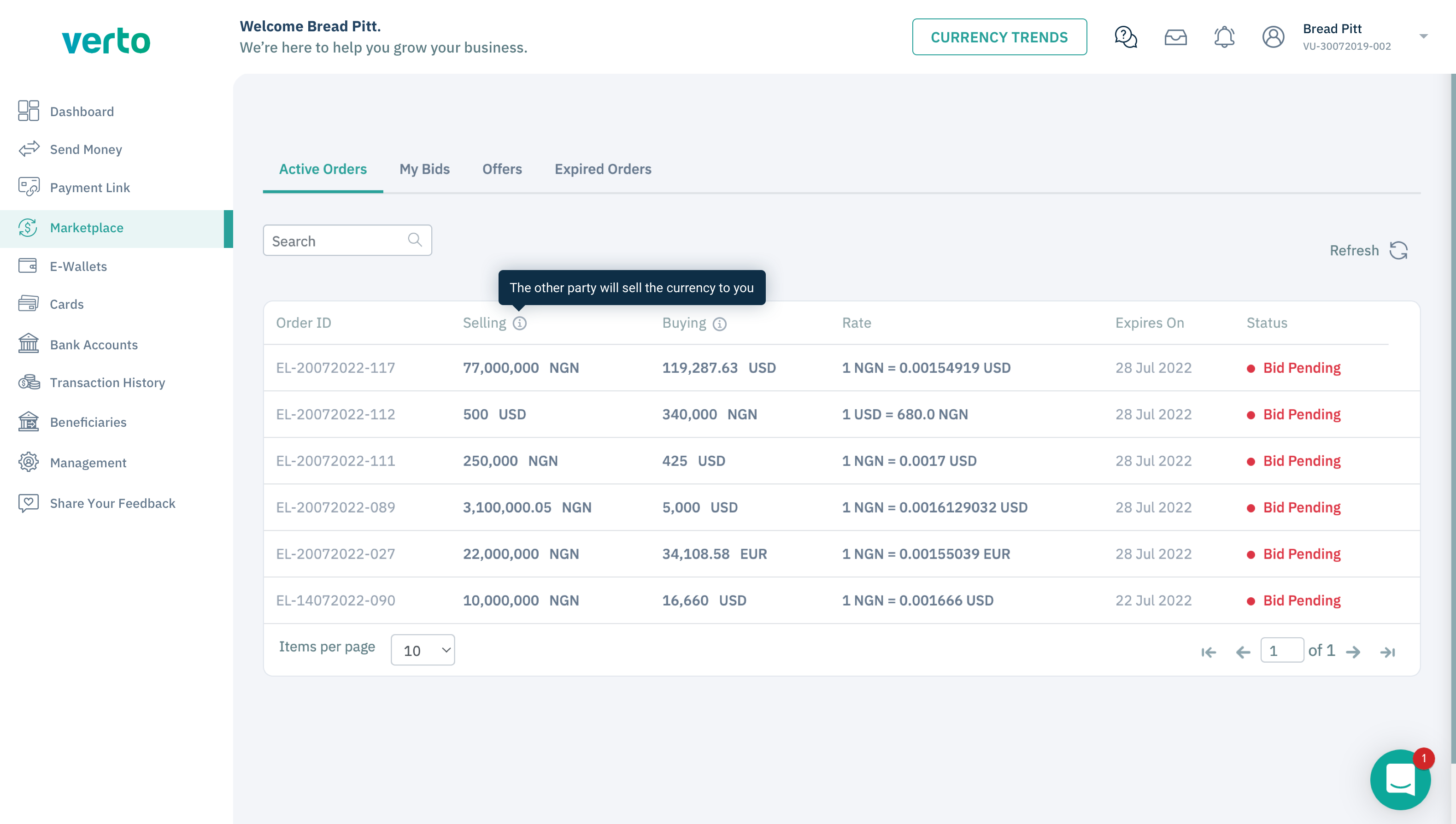Switch to the My Bids tab
This screenshot has height=824, width=1456.
coord(424,169)
